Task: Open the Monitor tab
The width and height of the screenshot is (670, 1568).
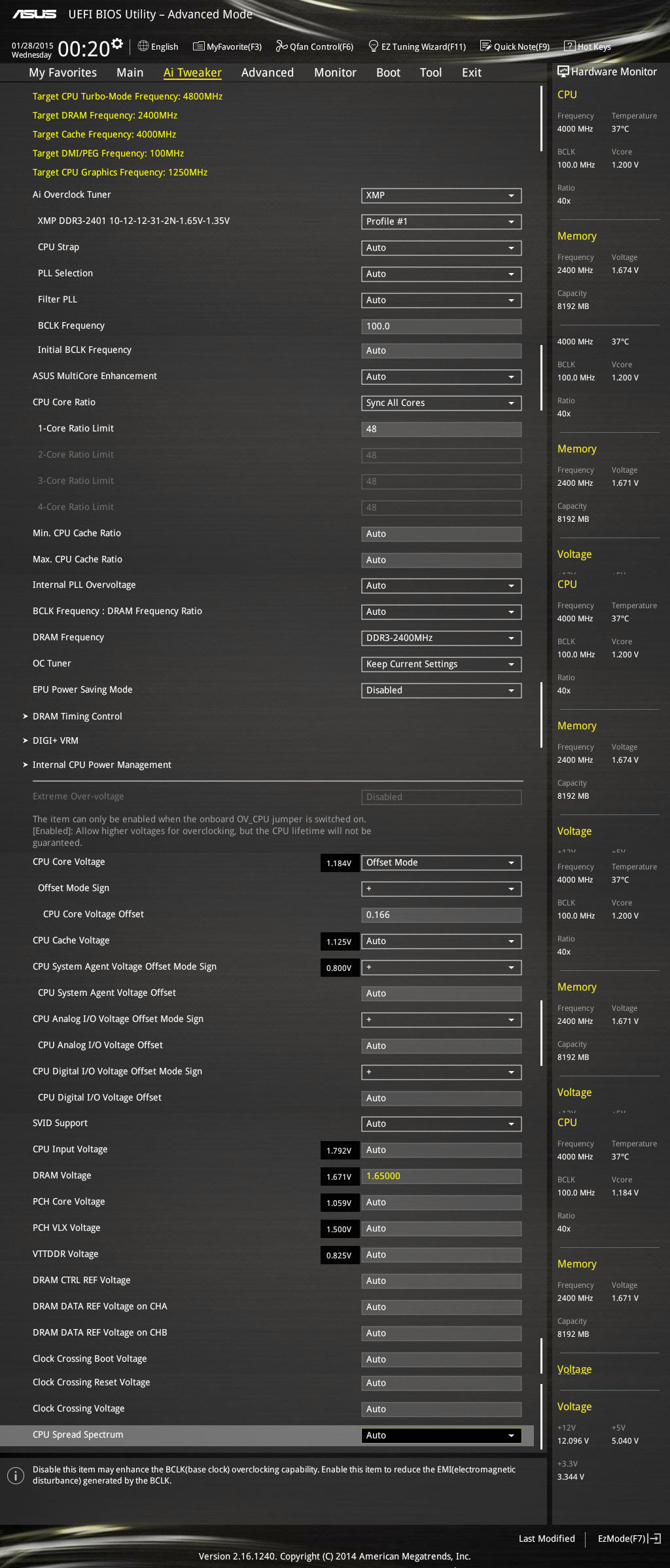Action: [x=335, y=73]
